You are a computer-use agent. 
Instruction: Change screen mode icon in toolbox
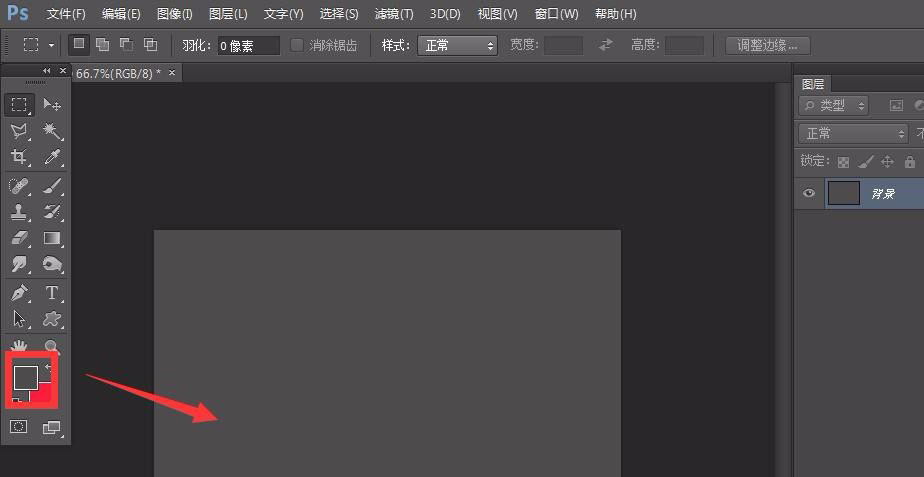52,427
